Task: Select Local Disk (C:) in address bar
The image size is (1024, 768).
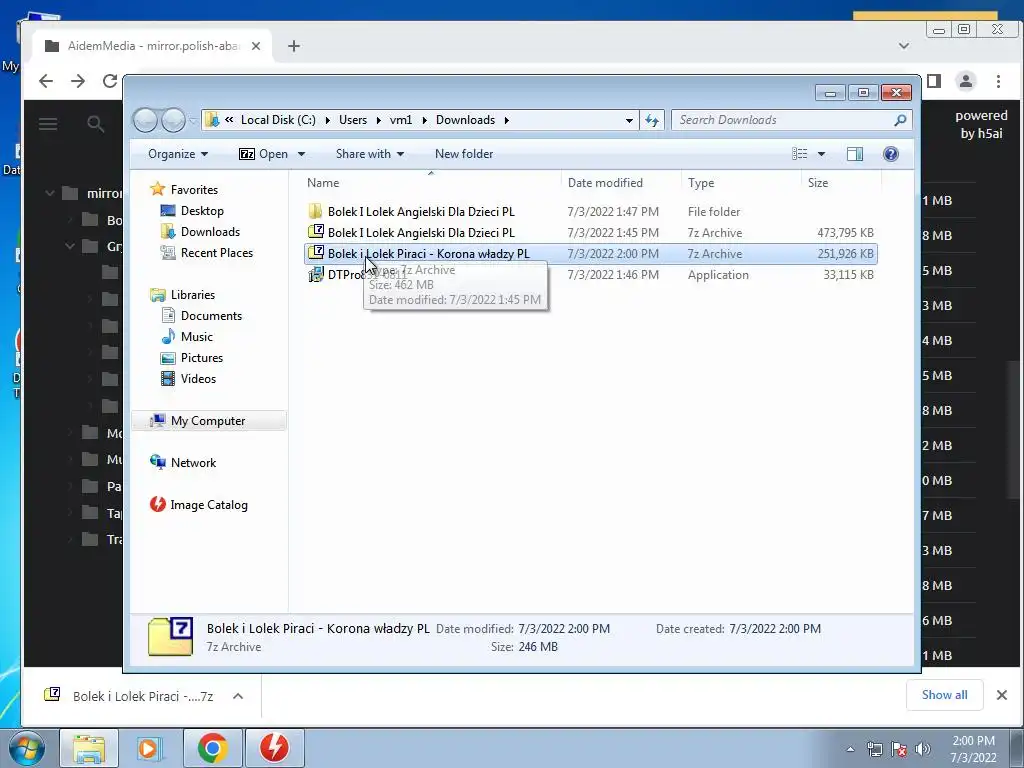Action: coord(278,120)
